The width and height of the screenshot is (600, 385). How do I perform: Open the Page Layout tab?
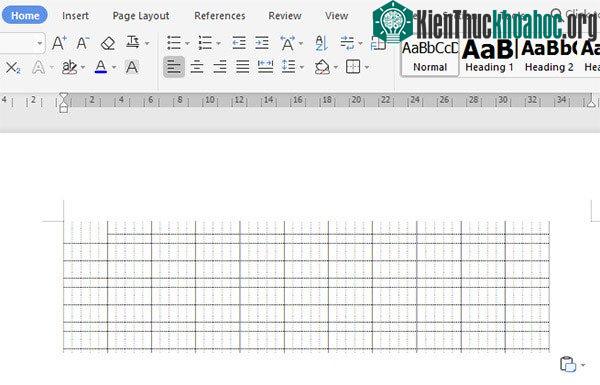141,16
